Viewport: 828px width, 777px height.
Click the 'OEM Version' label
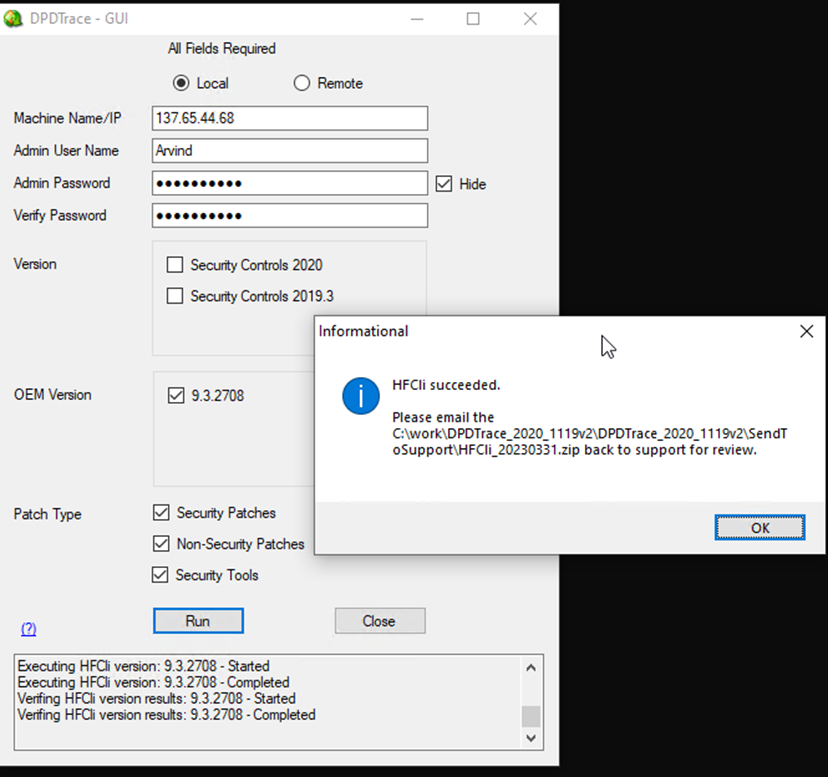pos(52,395)
